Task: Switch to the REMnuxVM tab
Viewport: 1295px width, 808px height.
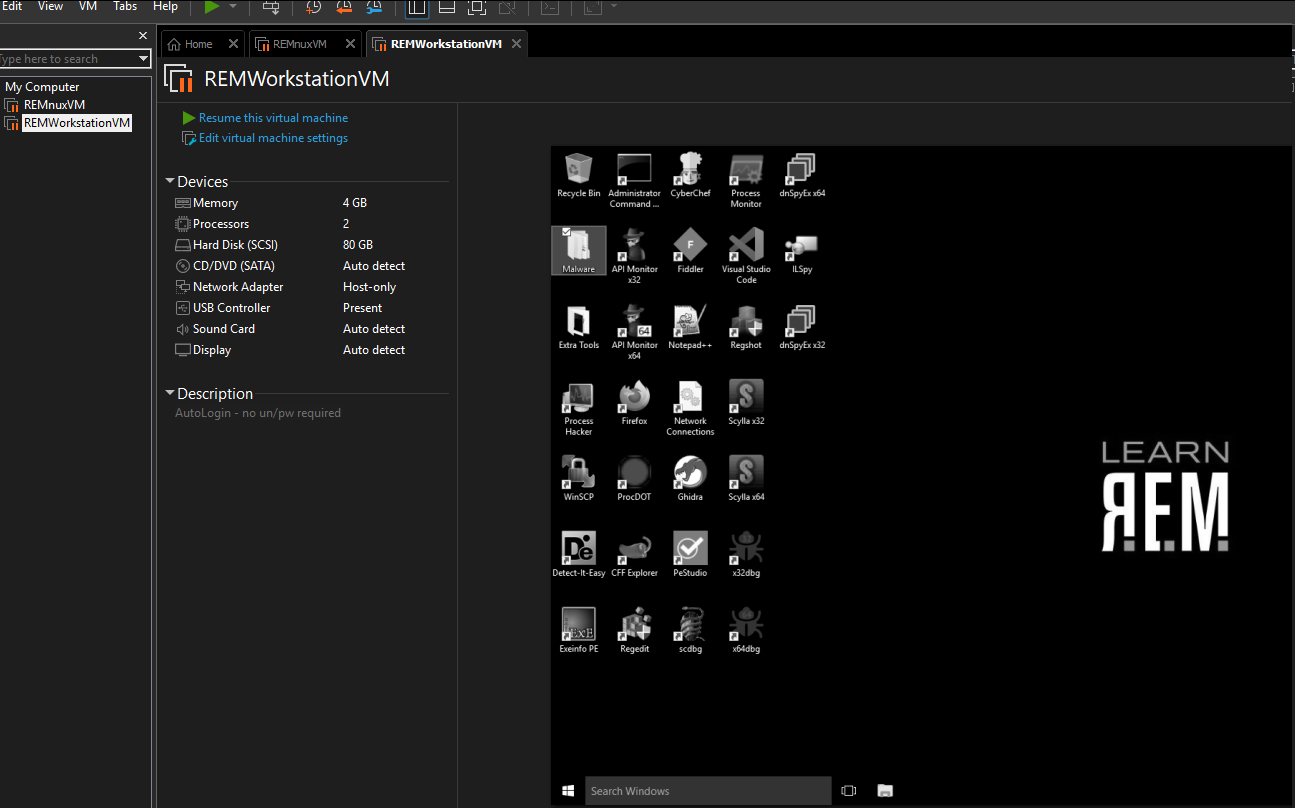Action: coord(299,44)
